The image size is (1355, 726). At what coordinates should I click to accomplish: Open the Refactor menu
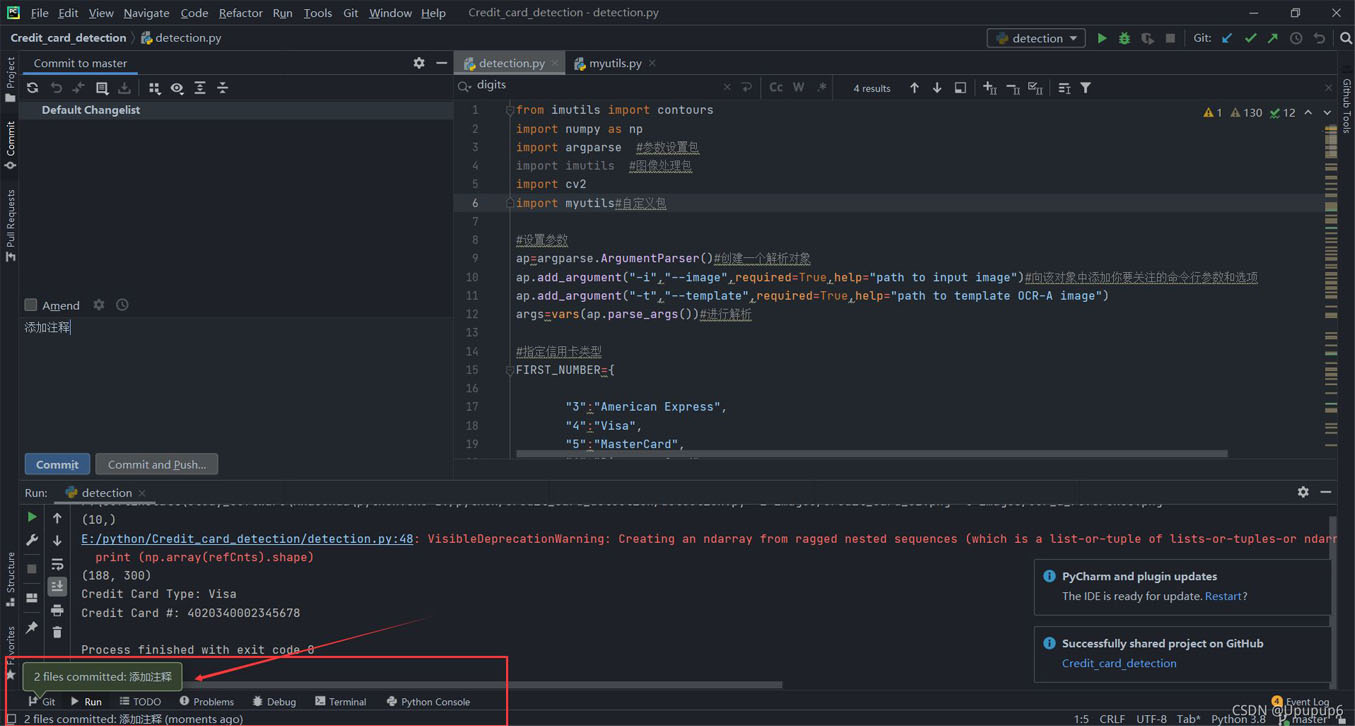(x=240, y=13)
